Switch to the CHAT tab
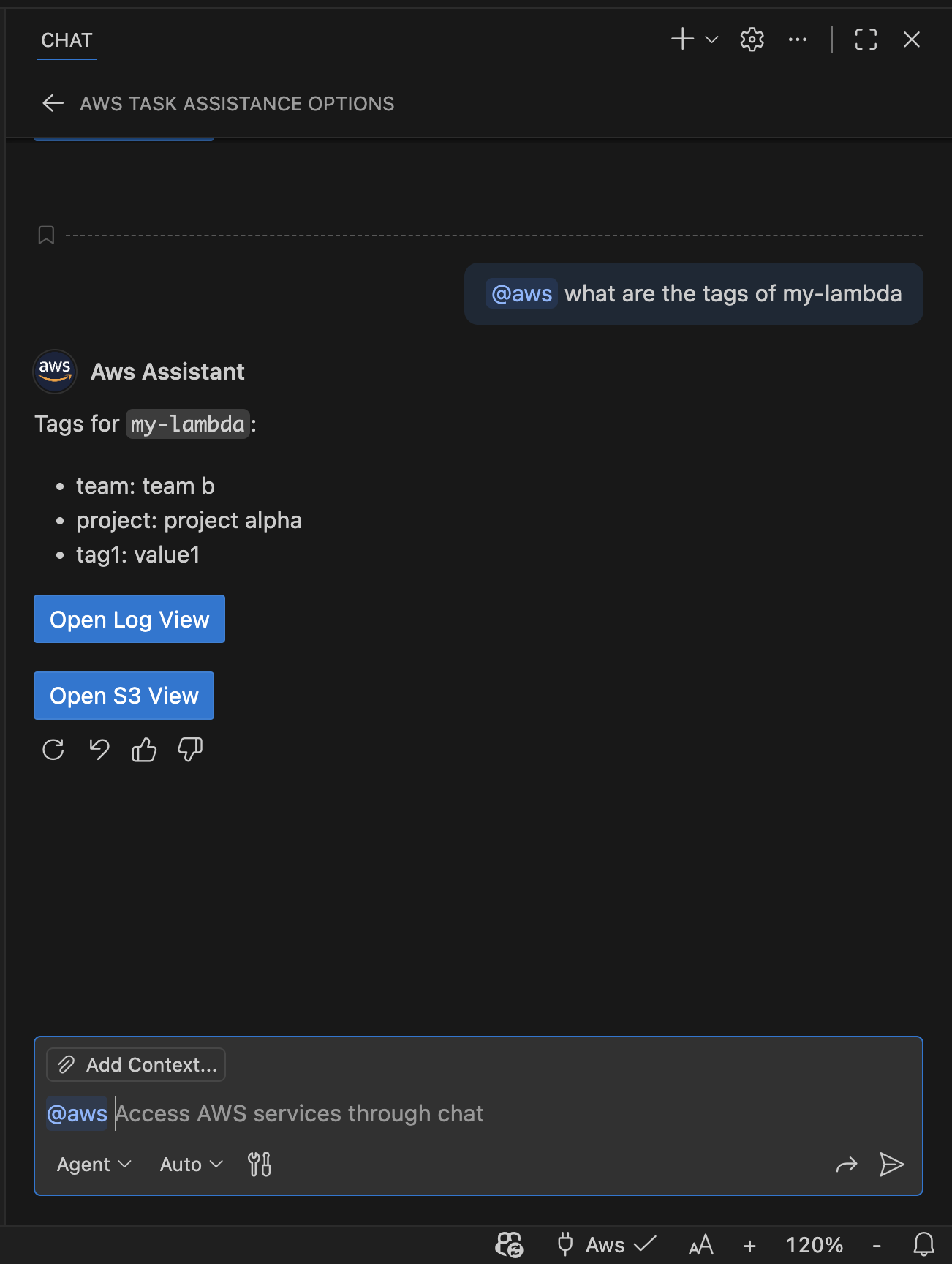 [x=67, y=40]
